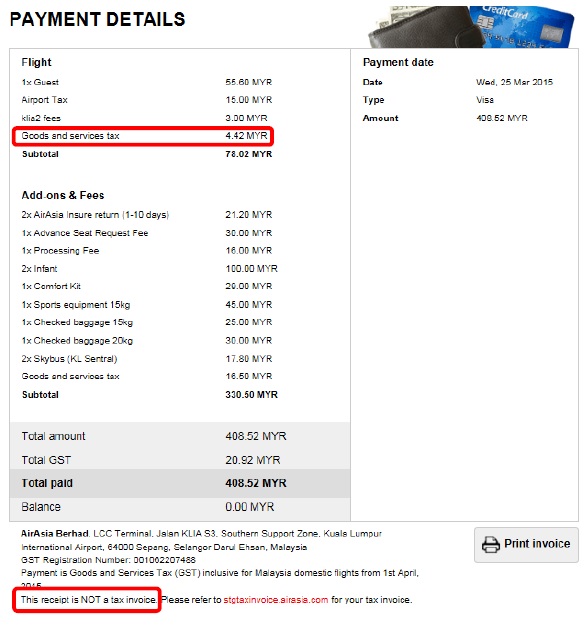Click the Add-ons subtotal 330.50 MYR
Screen dimensions: 588x626
coord(251,394)
